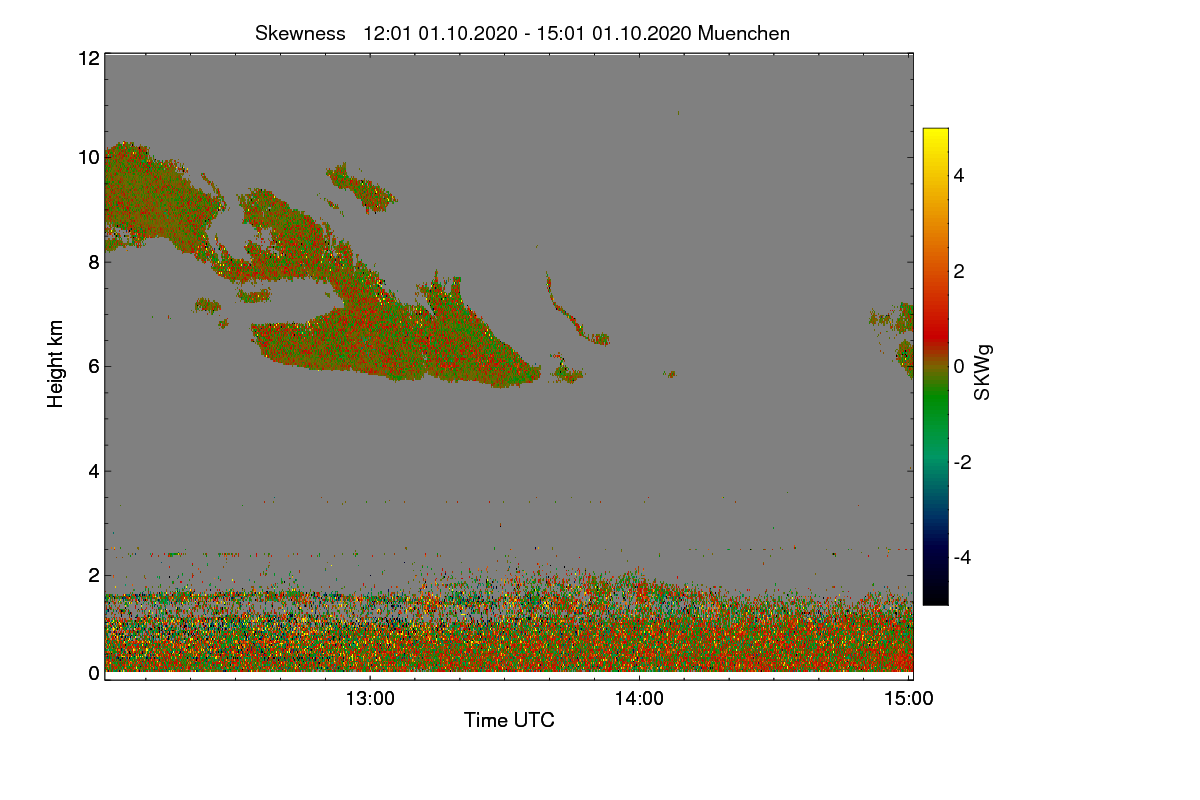Click the 13:00 time tick label
This screenshot has height=800, width=1200.
[x=370, y=699]
